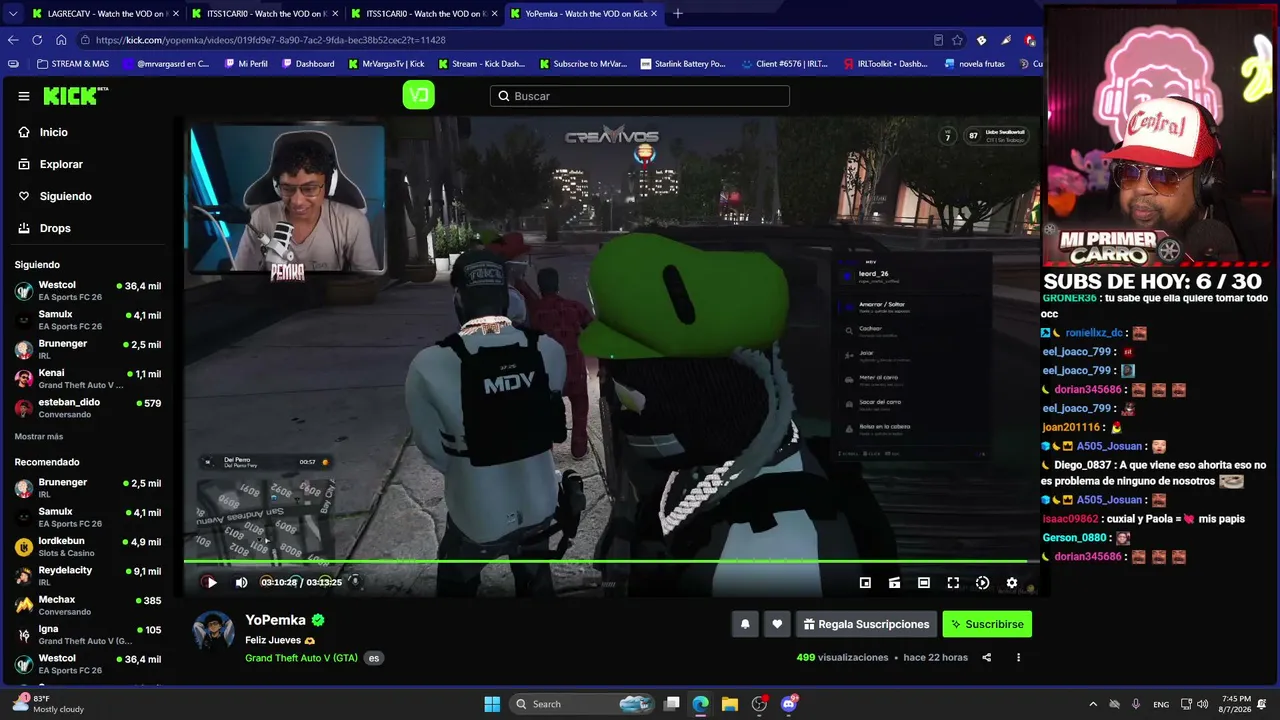Screen dimensions: 1280x720
Task: Click the green Suscribirse button
Action: [x=987, y=624]
